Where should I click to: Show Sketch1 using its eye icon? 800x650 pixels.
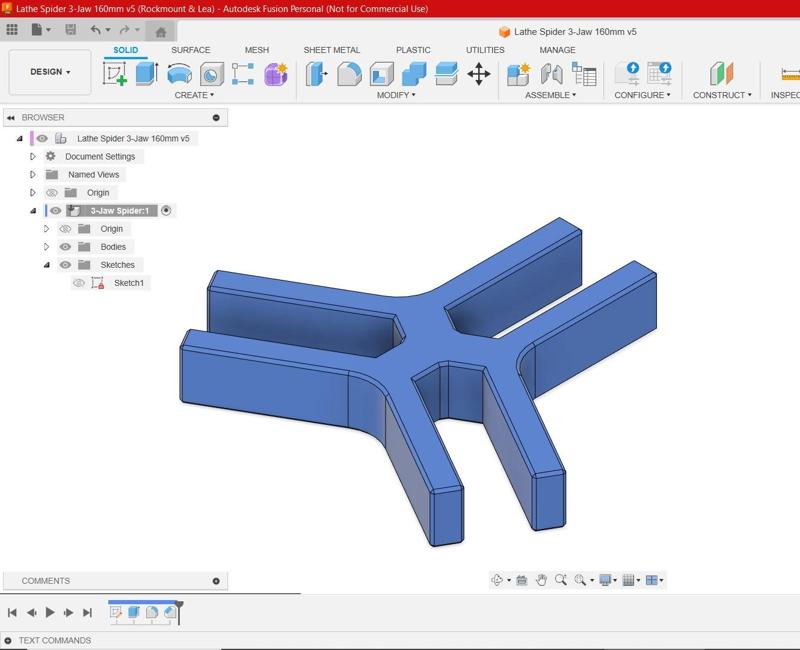point(79,283)
